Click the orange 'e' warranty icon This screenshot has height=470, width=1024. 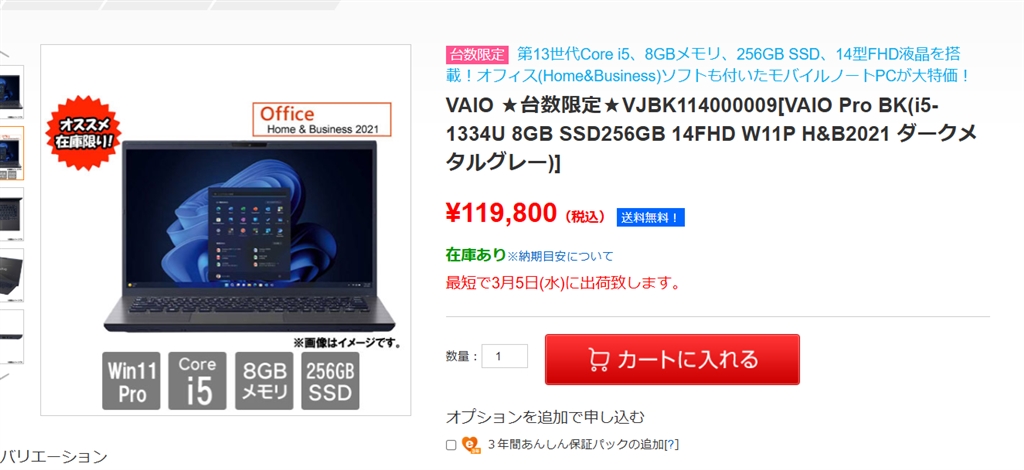[x=471, y=445]
